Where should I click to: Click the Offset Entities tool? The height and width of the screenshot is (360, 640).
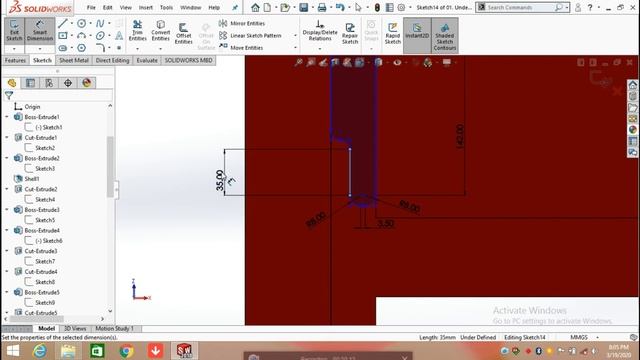tap(183, 33)
